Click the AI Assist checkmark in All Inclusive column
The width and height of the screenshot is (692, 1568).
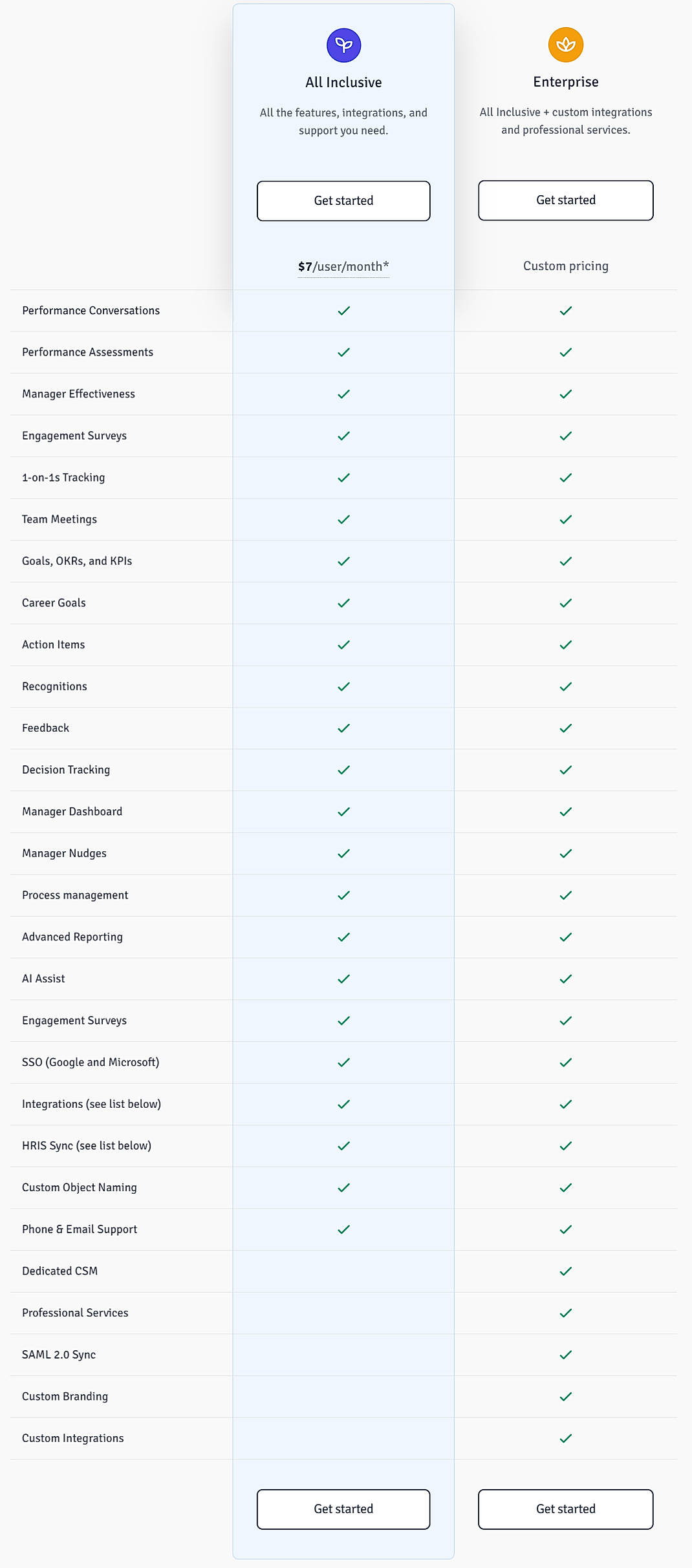tap(343, 979)
